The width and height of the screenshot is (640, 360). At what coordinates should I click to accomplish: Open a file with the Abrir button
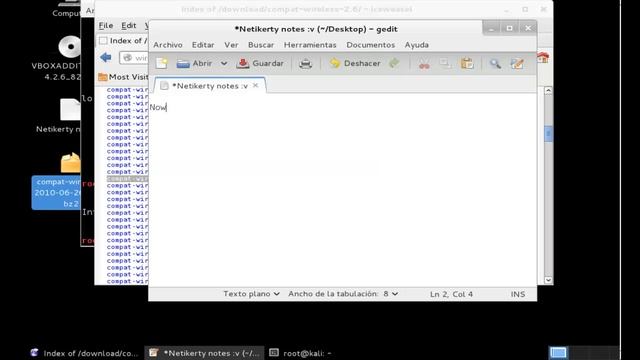click(194, 63)
